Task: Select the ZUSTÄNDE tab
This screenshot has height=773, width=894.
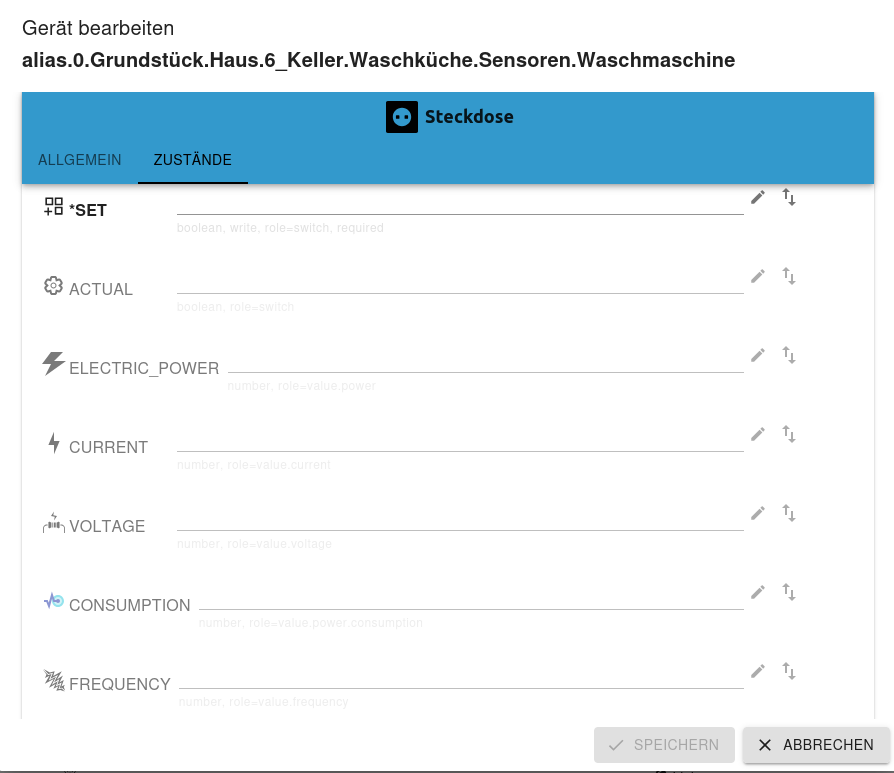Action: tap(193, 160)
